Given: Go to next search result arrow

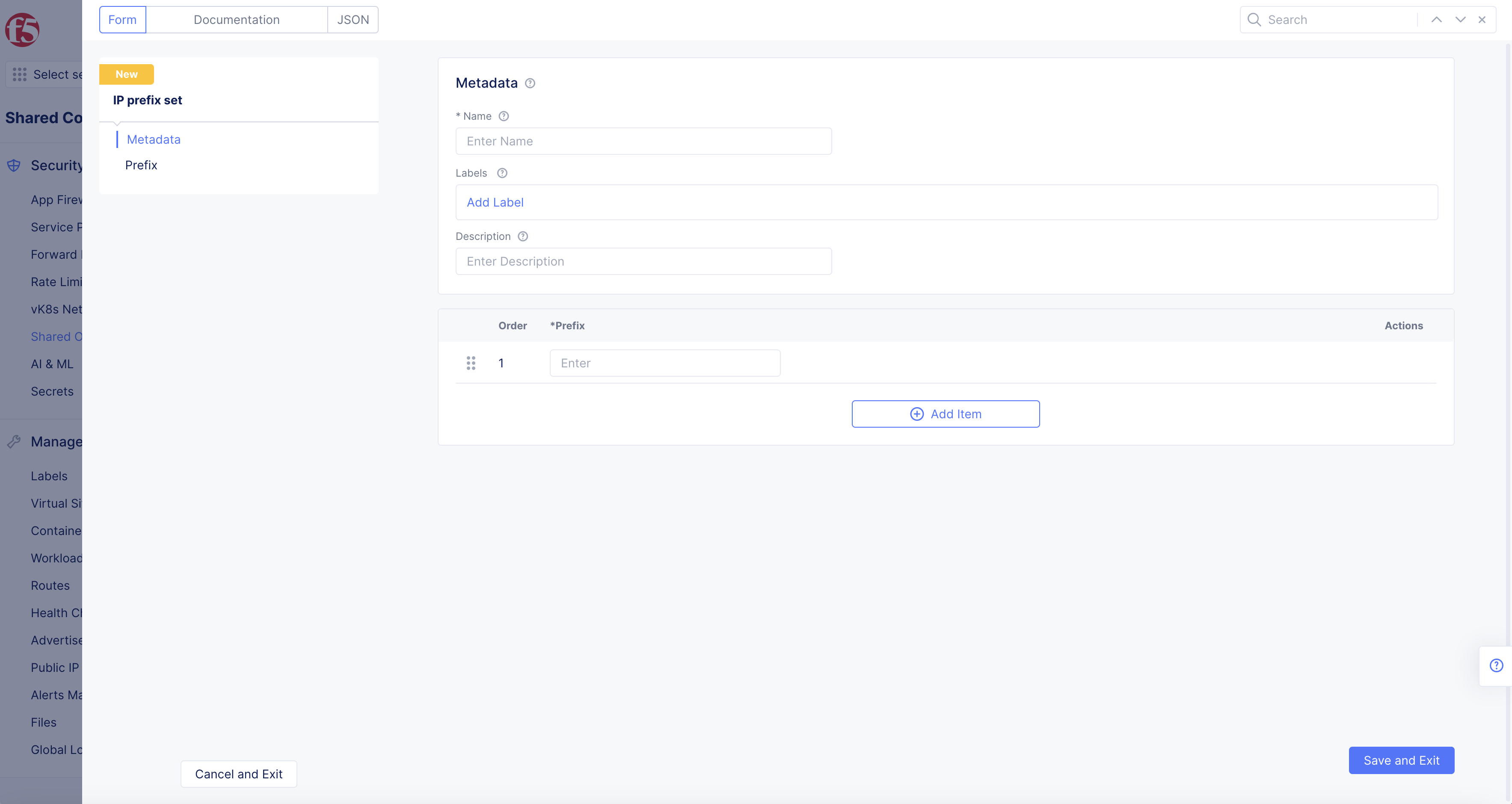Looking at the screenshot, I should click(1460, 20).
